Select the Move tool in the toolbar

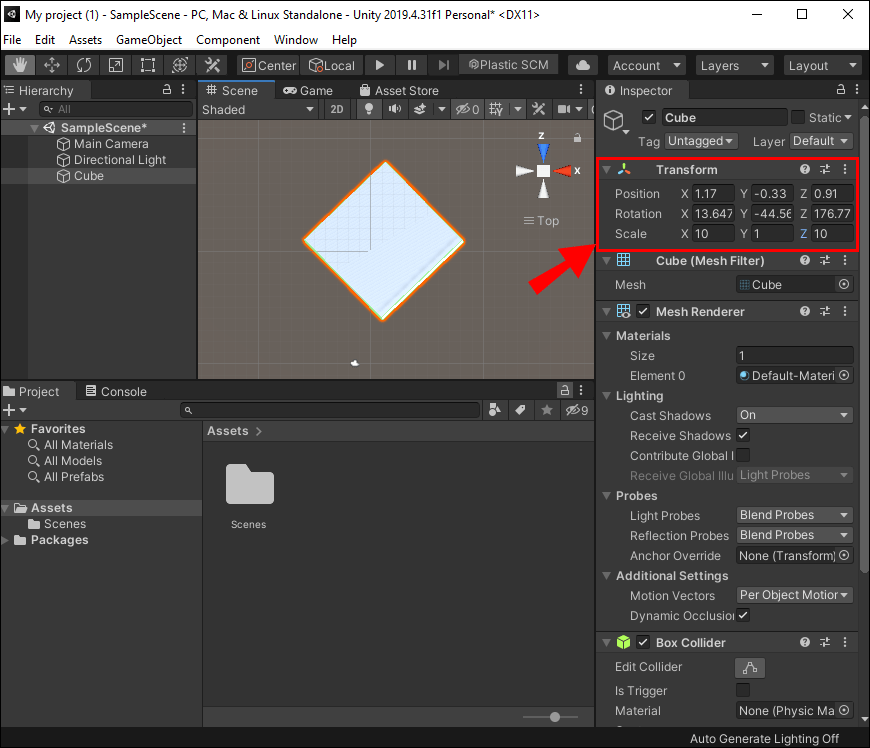(53, 64)
